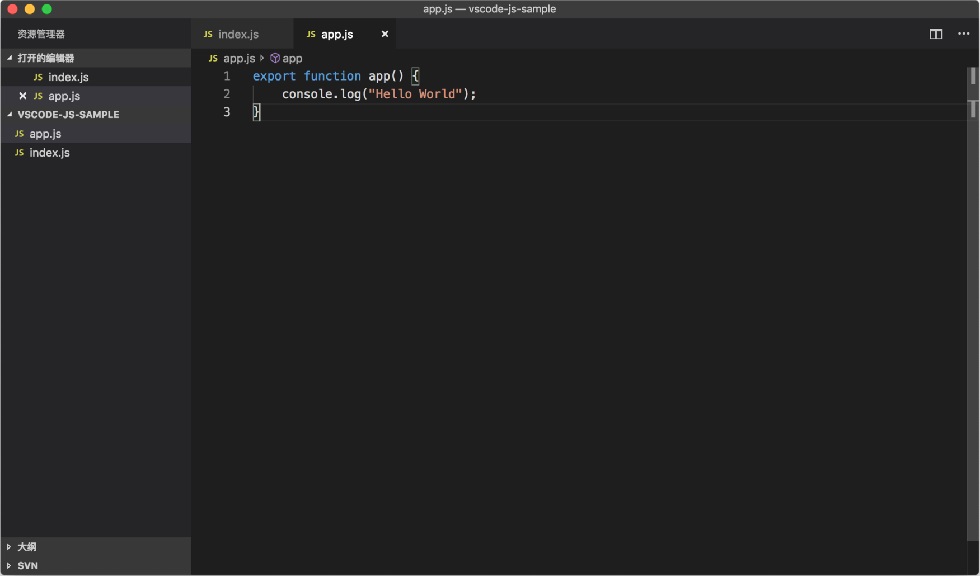
Task: Open the more actions ellipsis menu
Action: pos(963,34)
